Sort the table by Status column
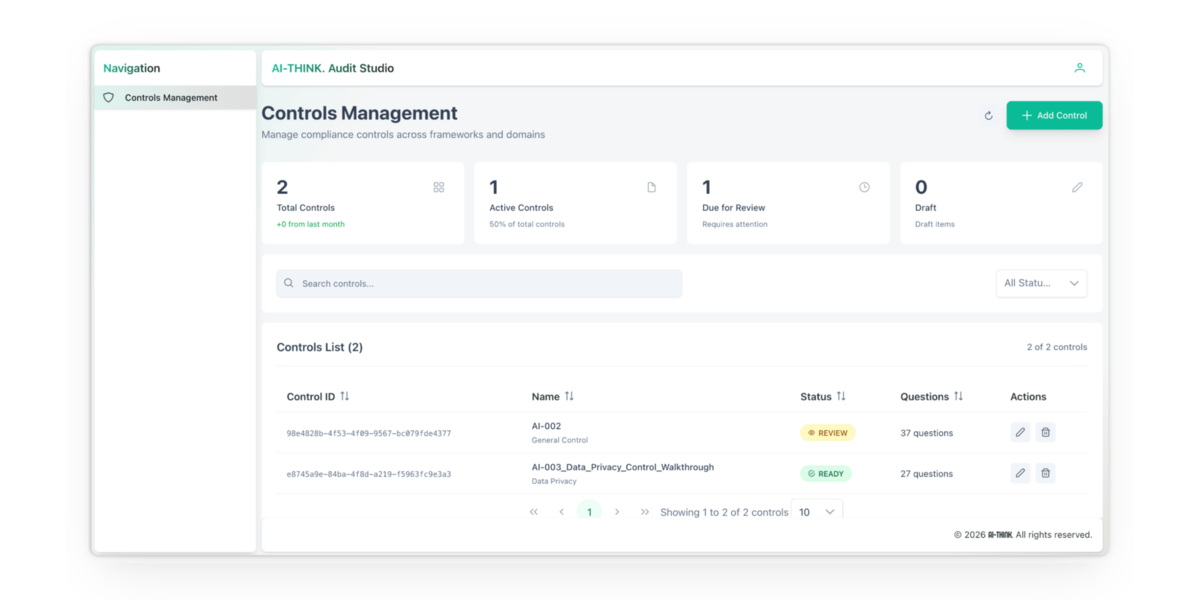Viewport: 1200px width, 600px height. [x=840, y=397]
